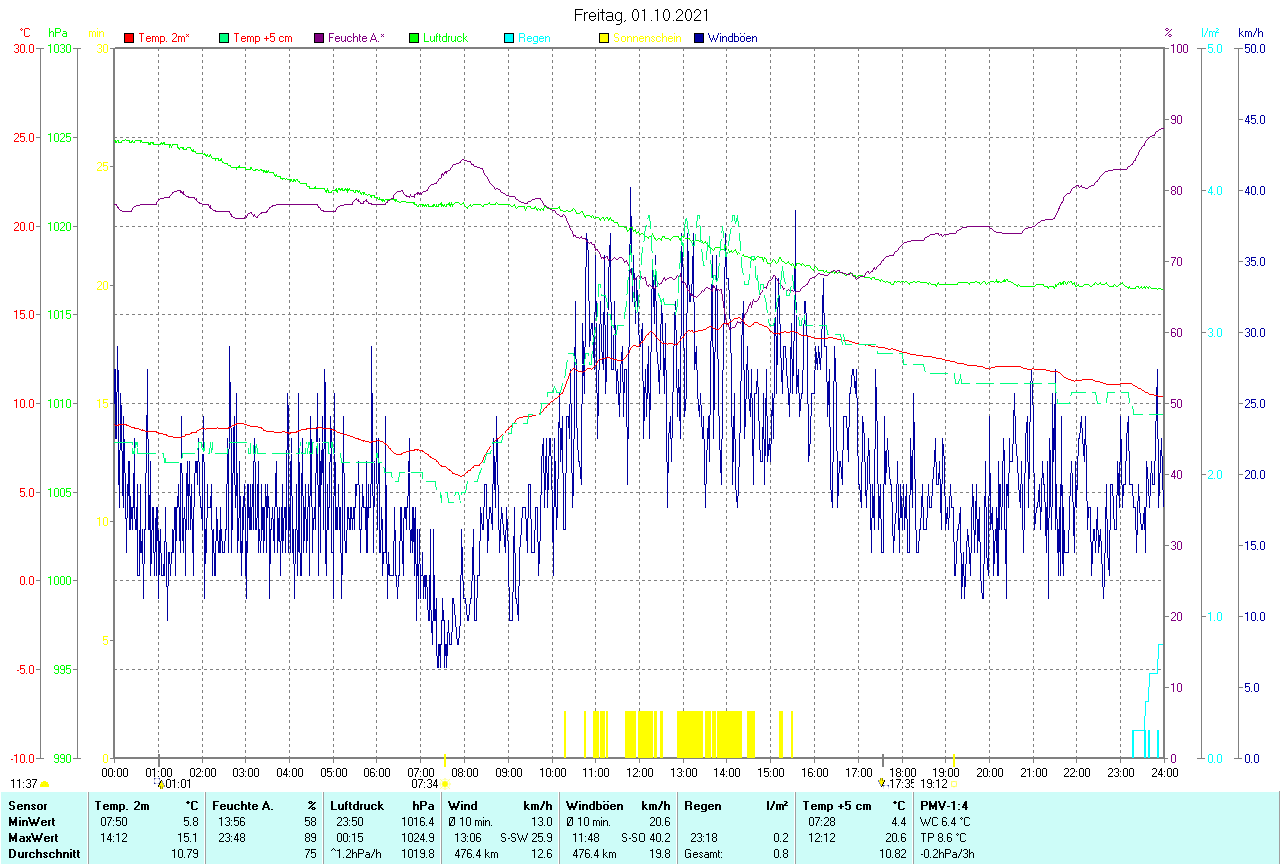
Task: Click the minimum humidity value '58'
Action: coord(311,822)
